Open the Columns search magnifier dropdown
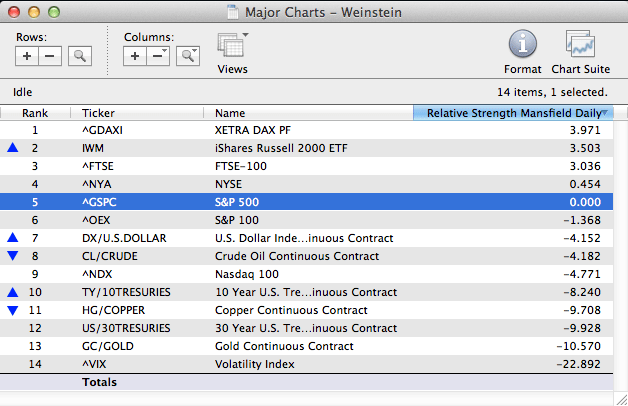This screenshot has width=628, height=406. pyautogui.click(x=187, y=56)
